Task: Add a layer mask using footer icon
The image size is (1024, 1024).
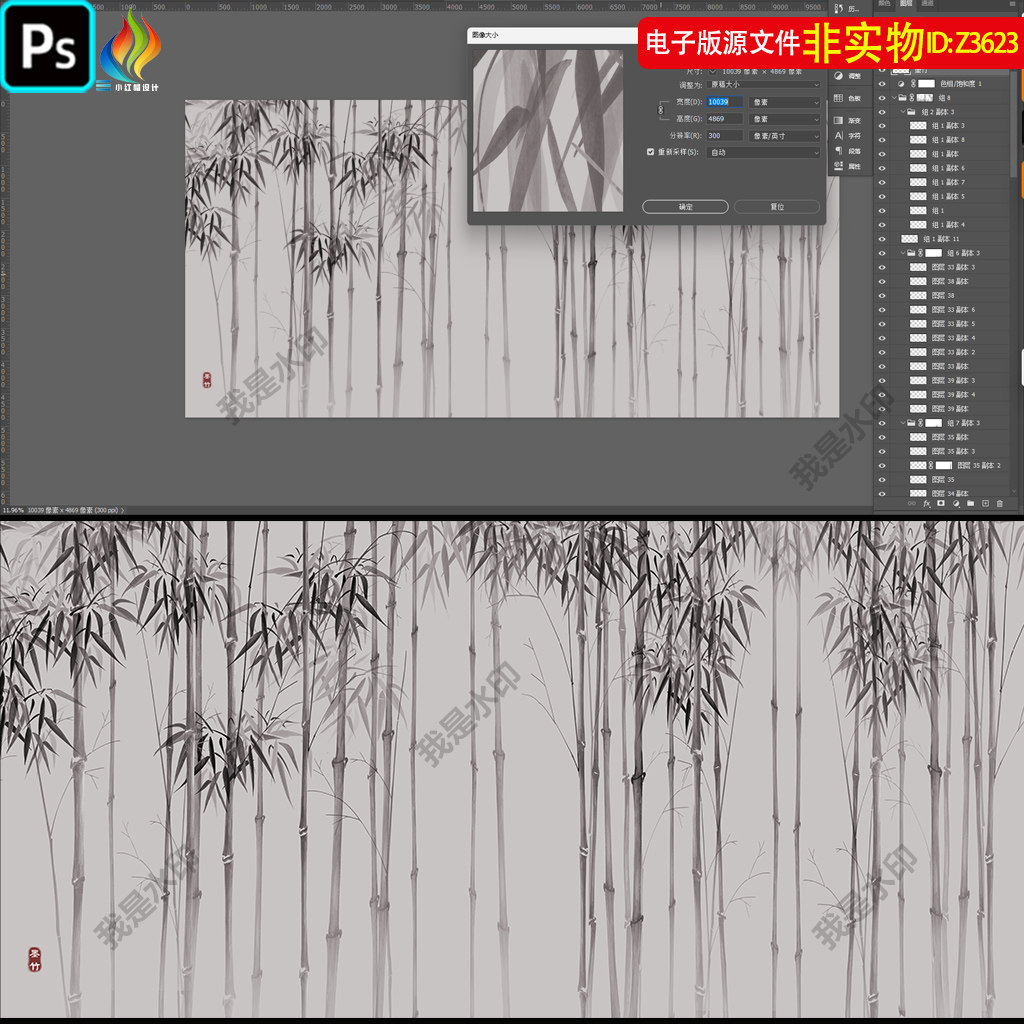Action: (941, 504)
